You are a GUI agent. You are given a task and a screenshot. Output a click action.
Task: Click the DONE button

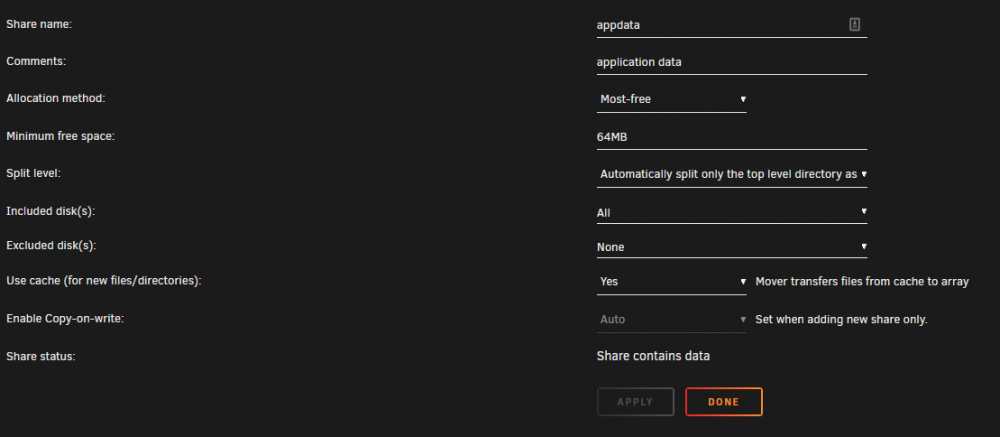pyautogui.click(x=724, y=402)
